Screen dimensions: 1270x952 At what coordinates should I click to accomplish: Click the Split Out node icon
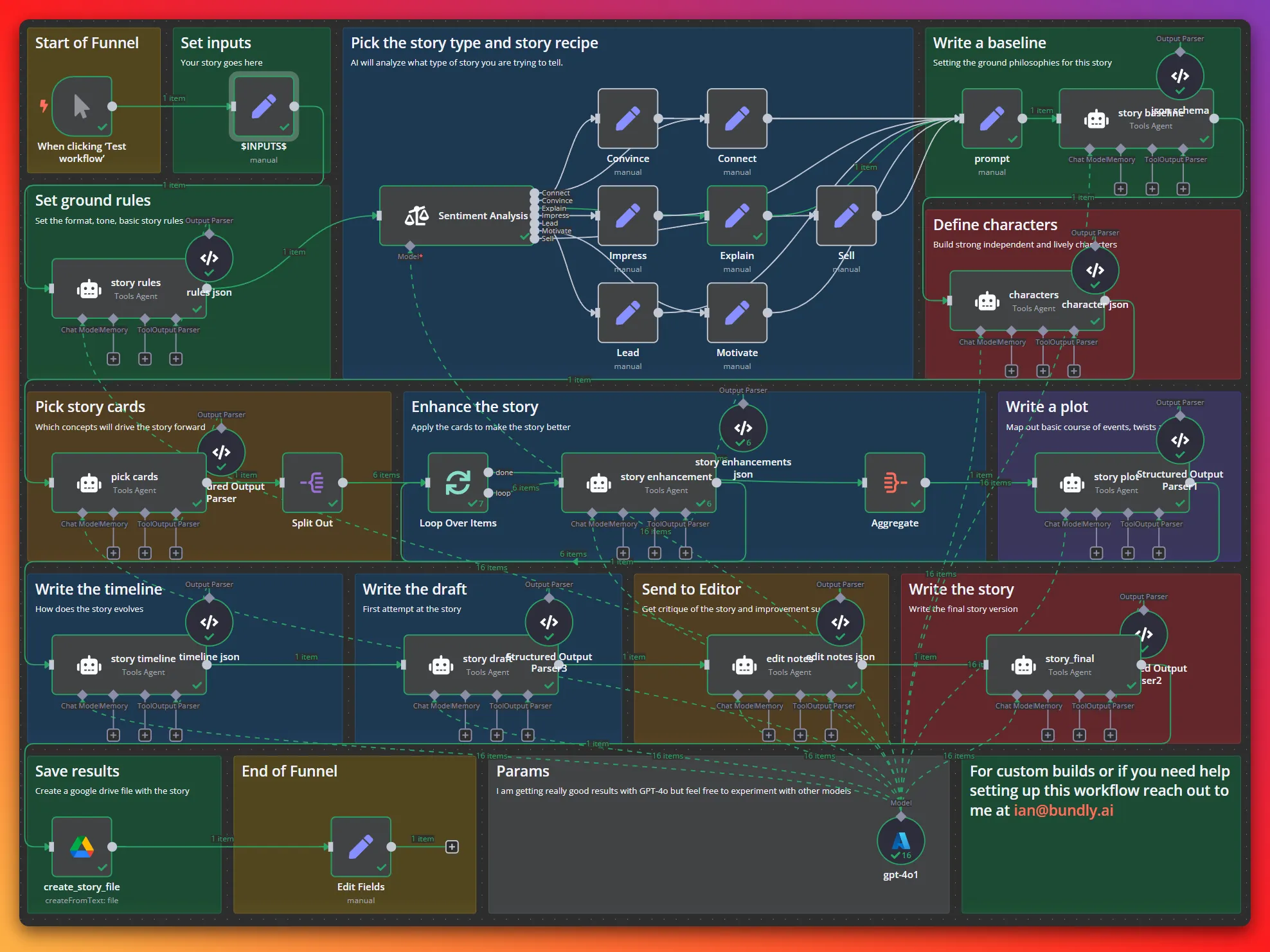pyautogui.click(x=312, y=483)
